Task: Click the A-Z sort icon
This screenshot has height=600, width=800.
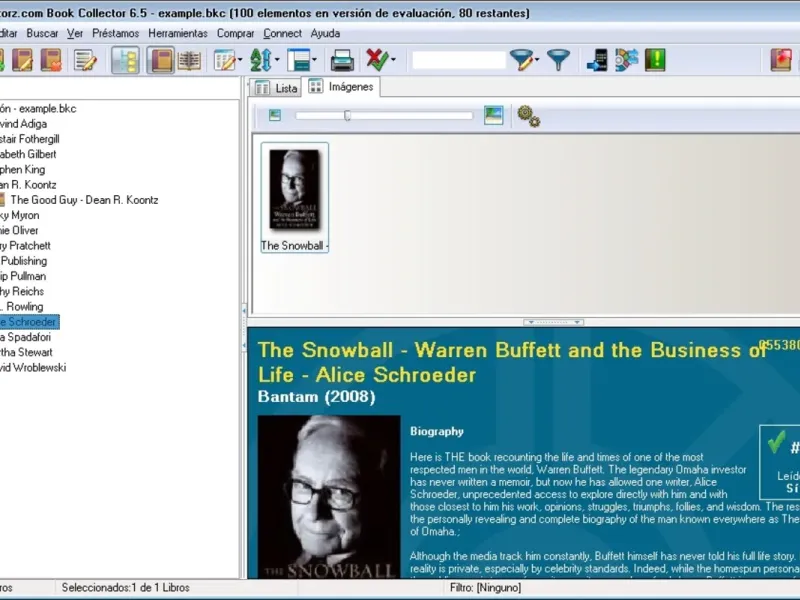Action: click(x=261, y=60)
